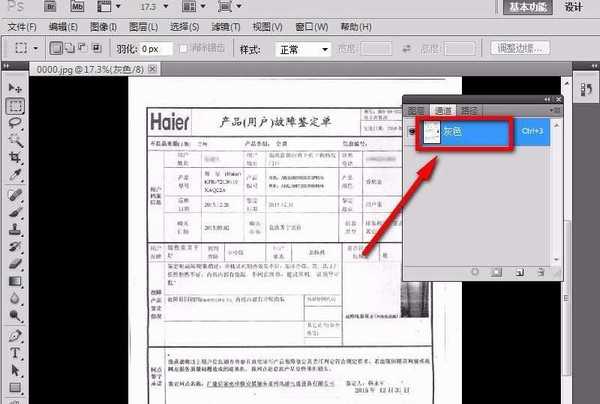
Task: Toggle visibility eye of 灰色 channel
Action: [x=412, y=131]
